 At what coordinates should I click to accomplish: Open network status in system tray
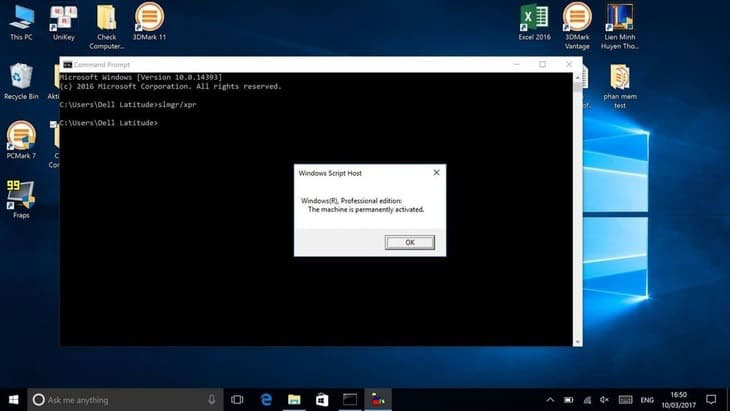tap(587, 400)
